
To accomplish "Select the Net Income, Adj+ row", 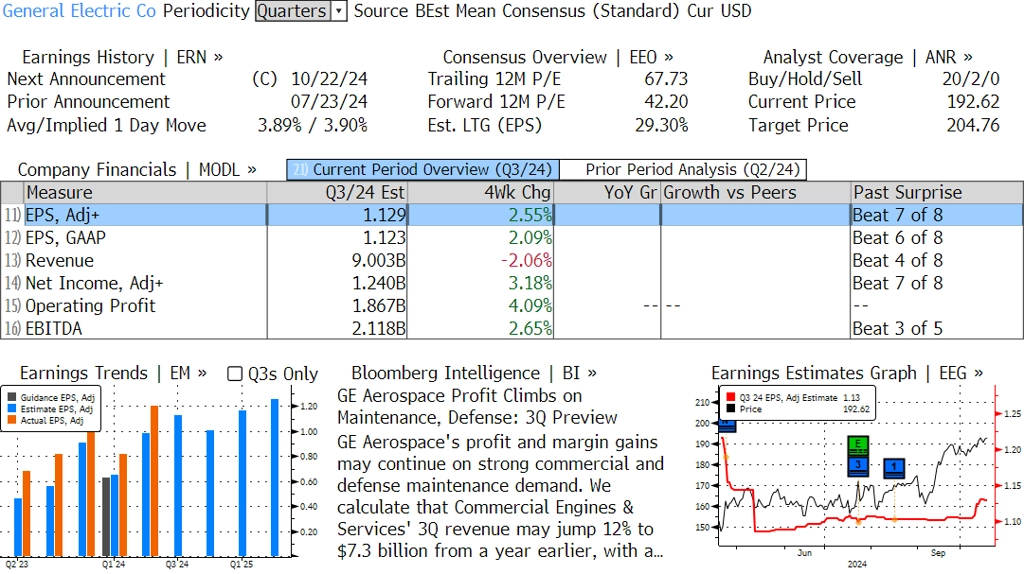I will click(x=512, y=283).
